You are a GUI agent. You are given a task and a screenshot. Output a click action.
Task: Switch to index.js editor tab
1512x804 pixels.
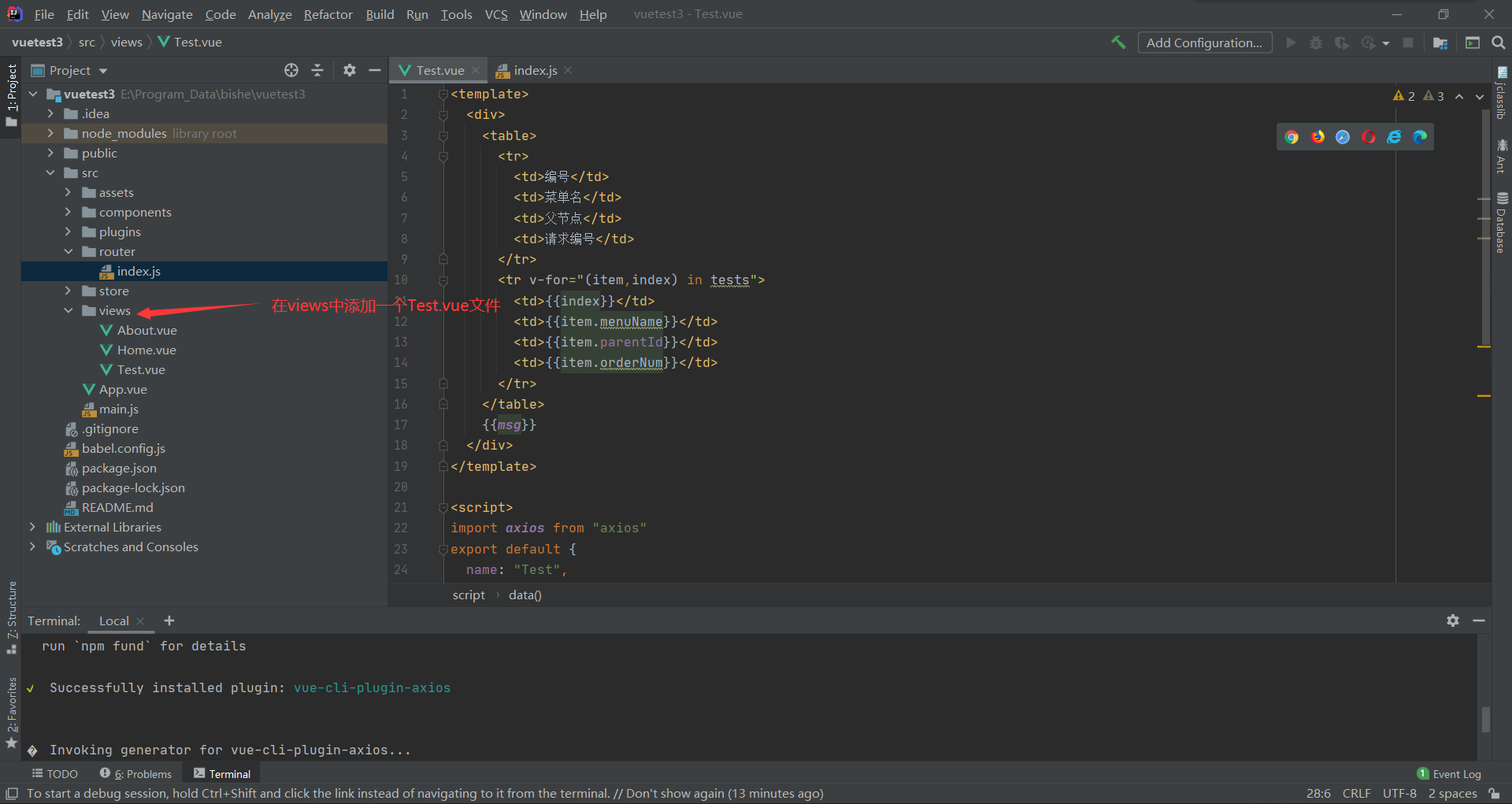534,70
